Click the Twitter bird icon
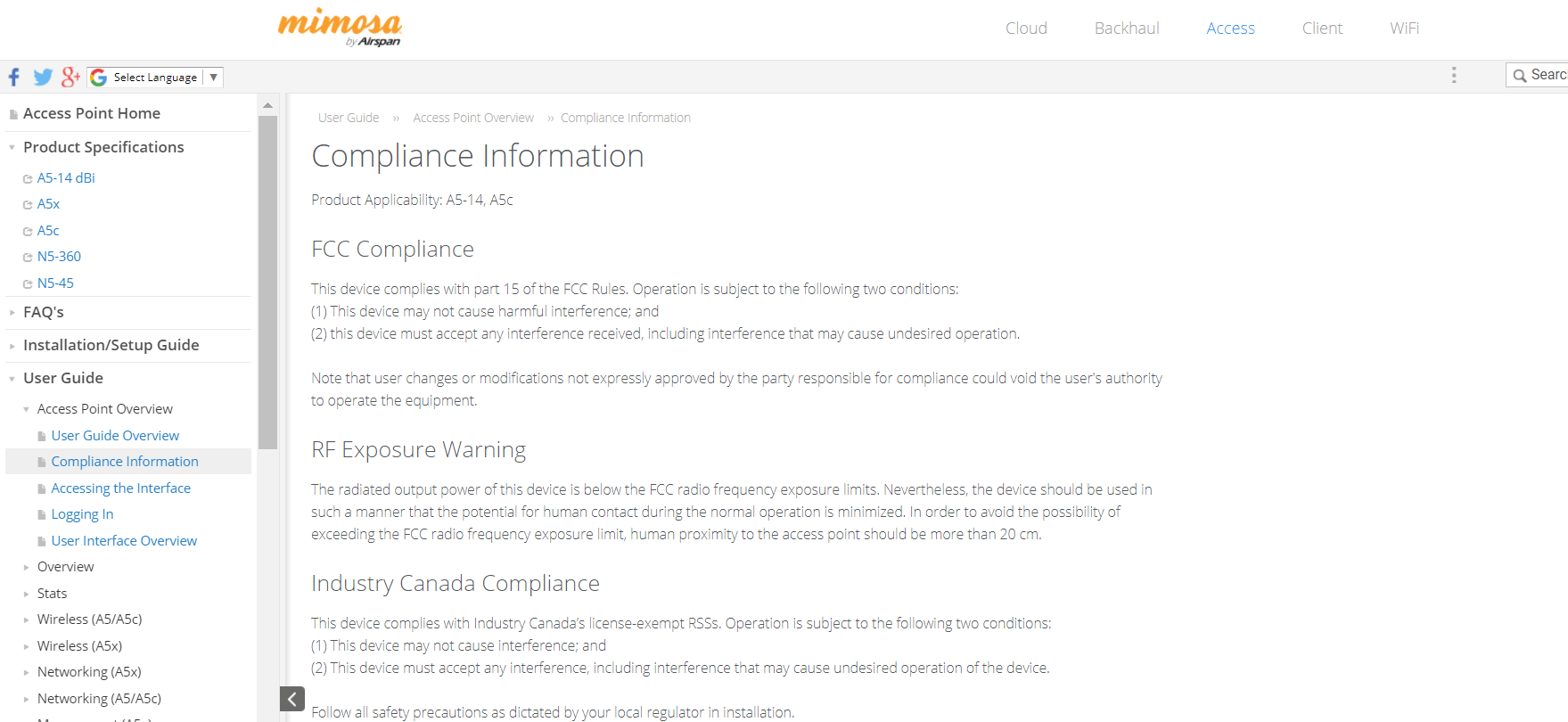 [x=43, y=78]
